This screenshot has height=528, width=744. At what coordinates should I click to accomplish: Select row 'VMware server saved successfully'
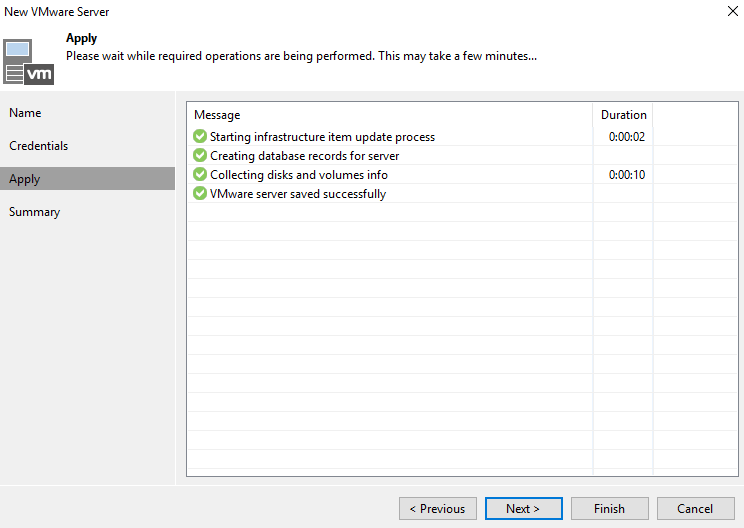[x=463, y=194]
